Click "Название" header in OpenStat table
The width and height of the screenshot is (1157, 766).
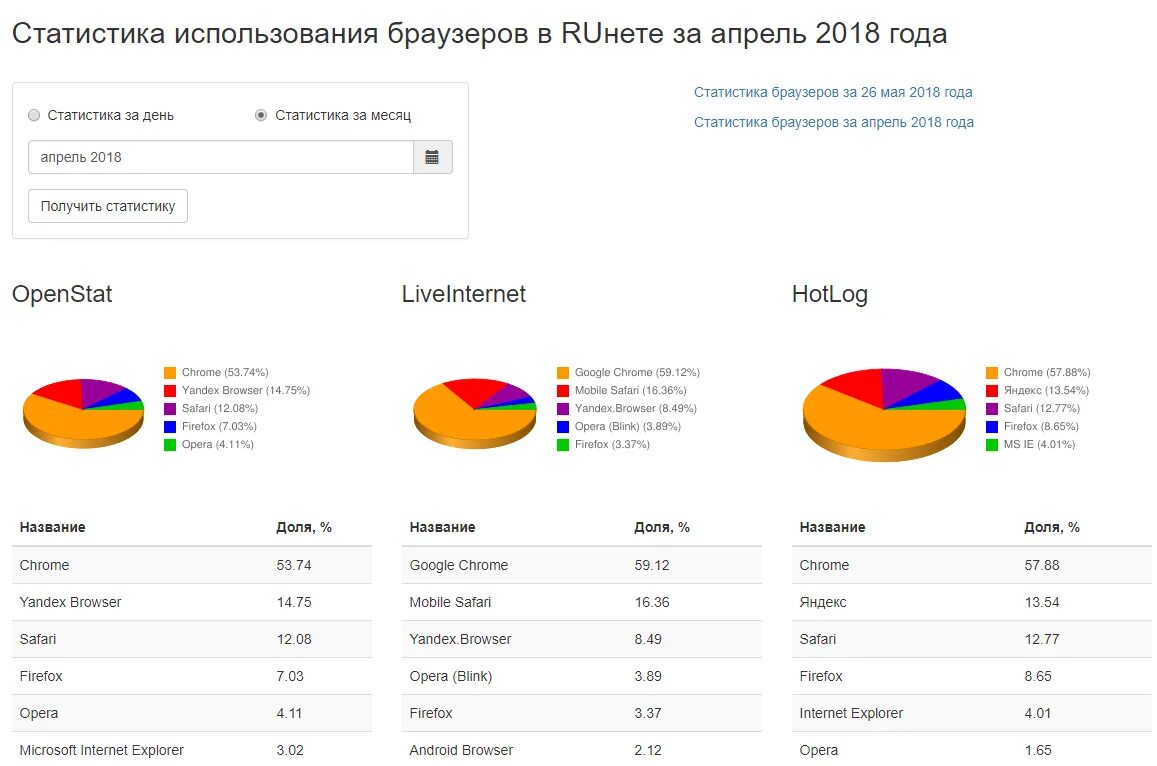coord(52,528)
